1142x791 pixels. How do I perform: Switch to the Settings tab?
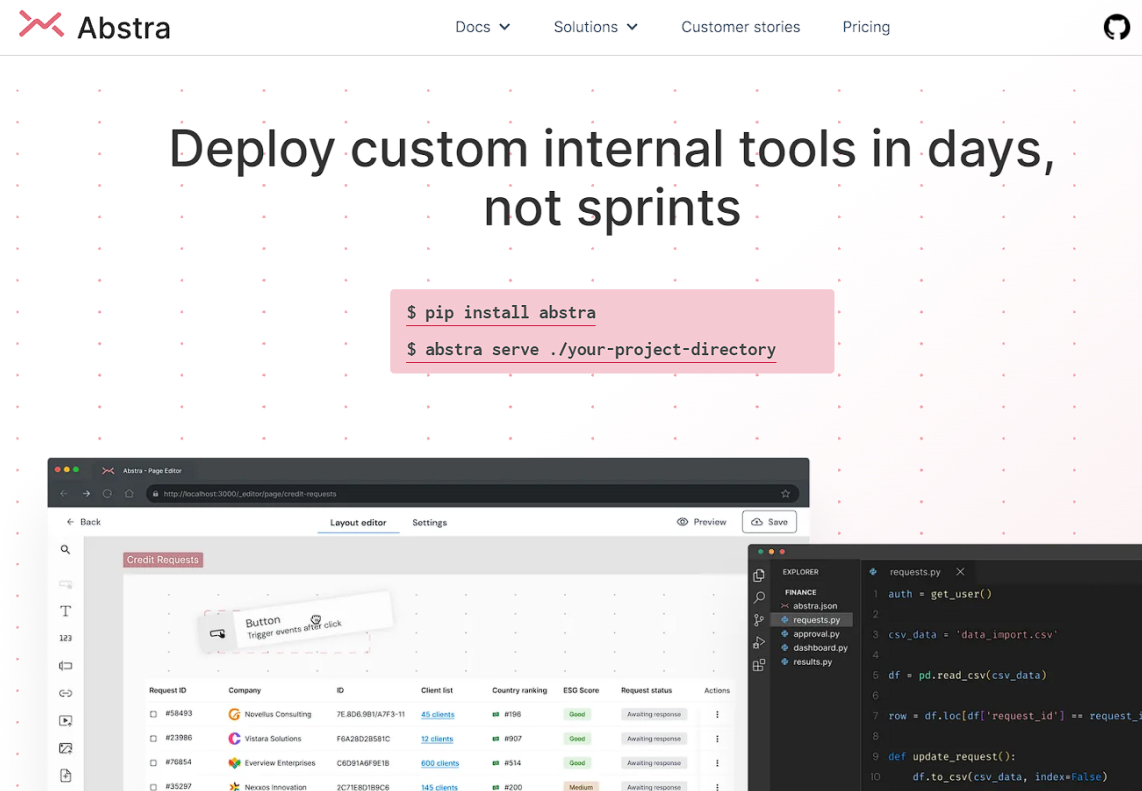tap(430, 522)
